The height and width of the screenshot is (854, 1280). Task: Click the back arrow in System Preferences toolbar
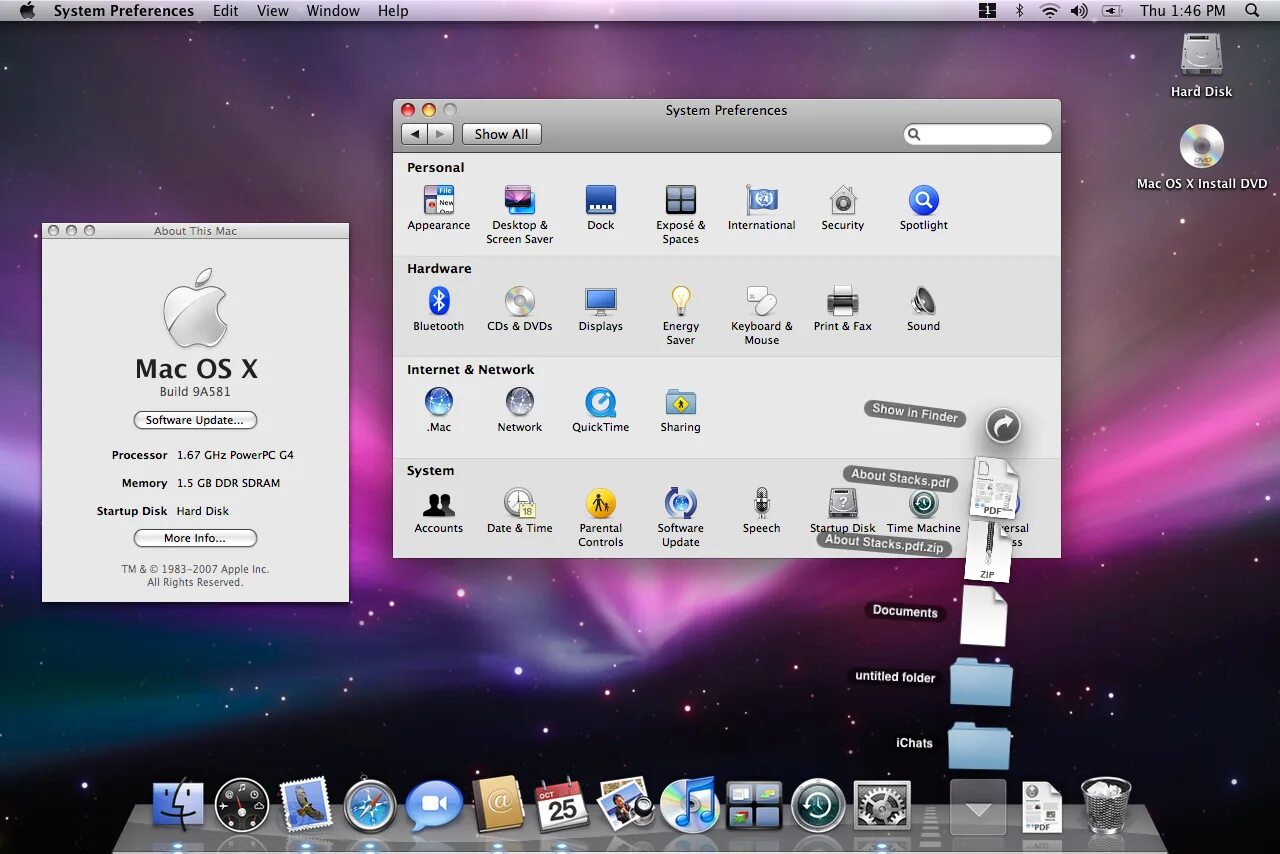414,134
